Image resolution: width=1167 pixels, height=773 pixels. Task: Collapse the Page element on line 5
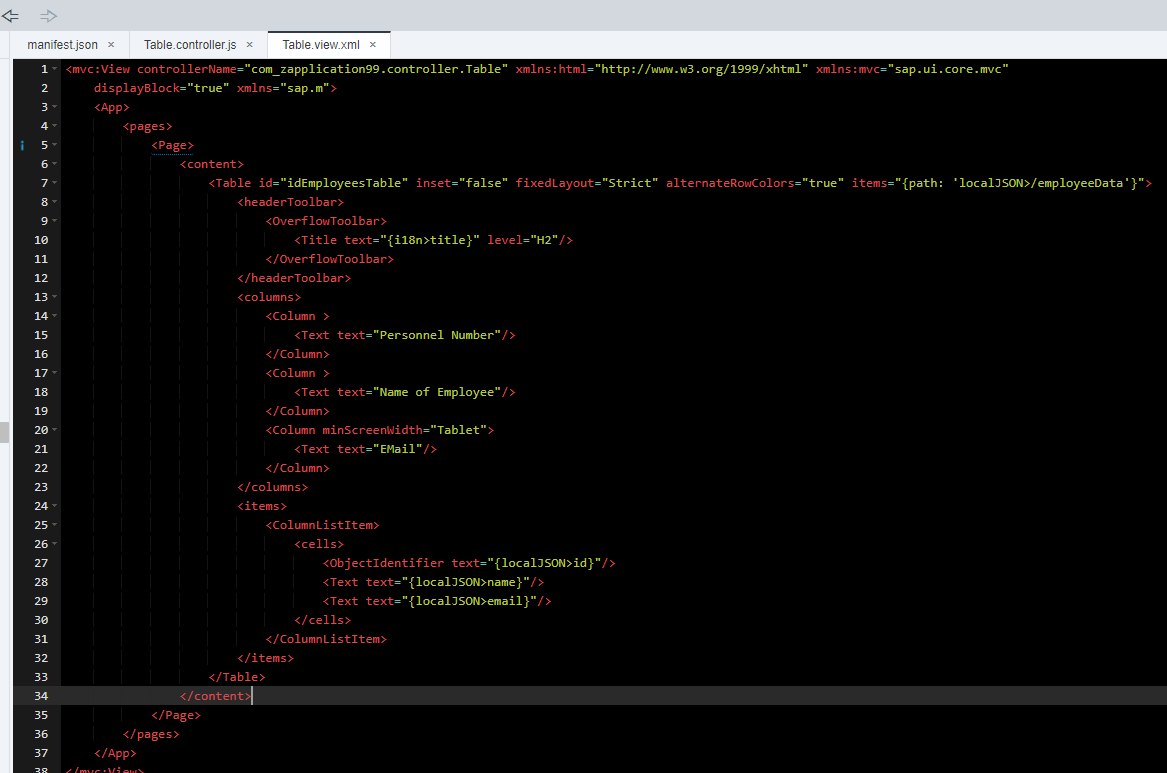click(52, 144)
